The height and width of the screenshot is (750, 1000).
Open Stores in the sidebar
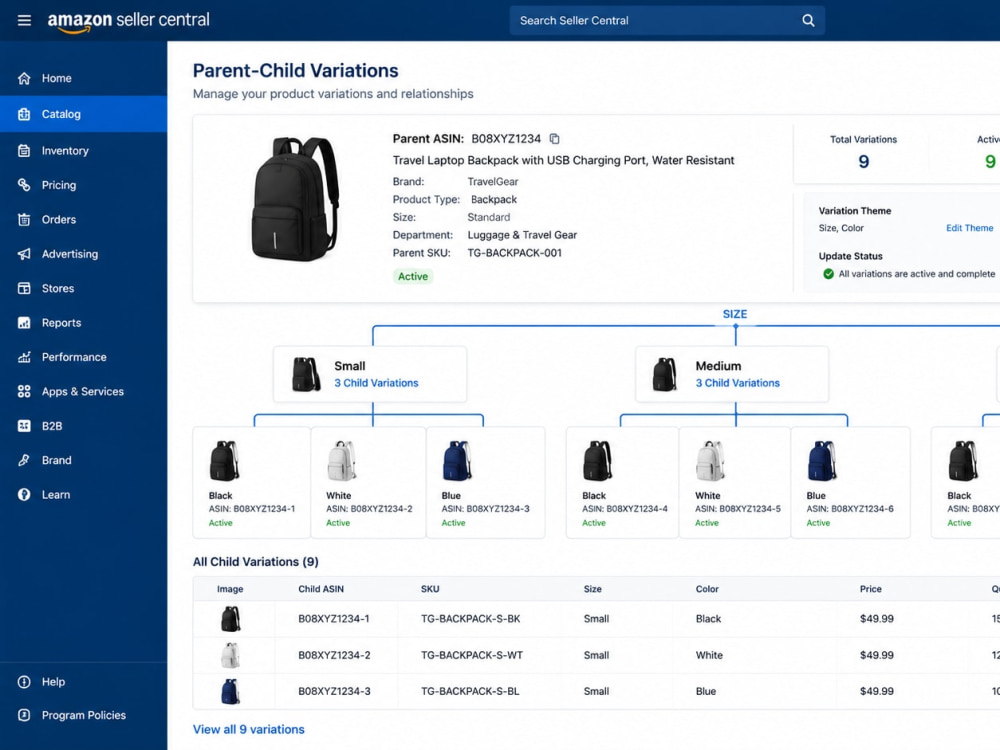click(84, 288)
